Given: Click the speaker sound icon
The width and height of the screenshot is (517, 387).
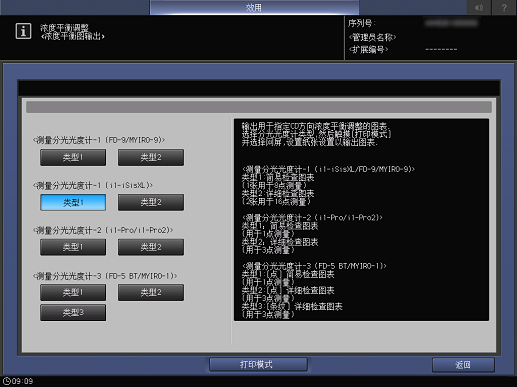Looking at the screenshot, I should [479, 7].
